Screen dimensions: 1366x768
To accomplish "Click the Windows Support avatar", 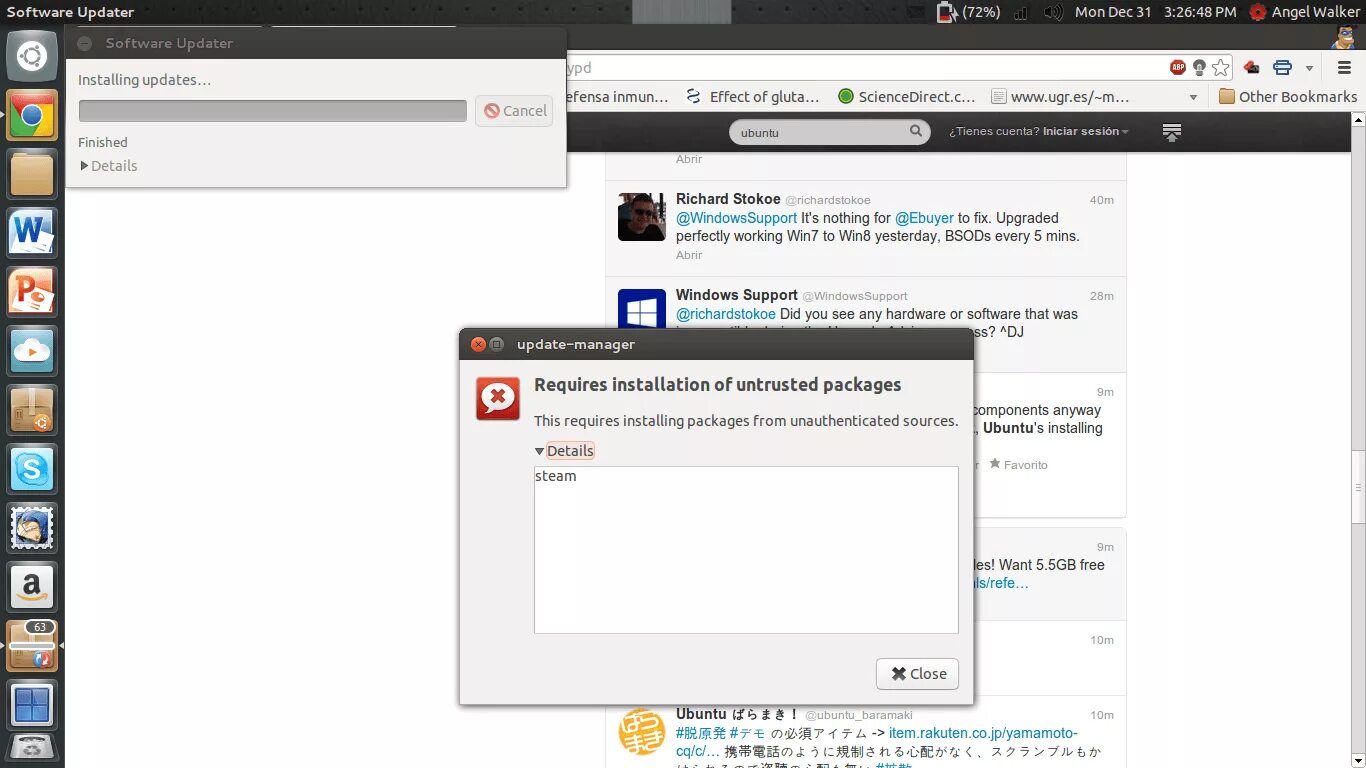I will [x=641, y=310].
